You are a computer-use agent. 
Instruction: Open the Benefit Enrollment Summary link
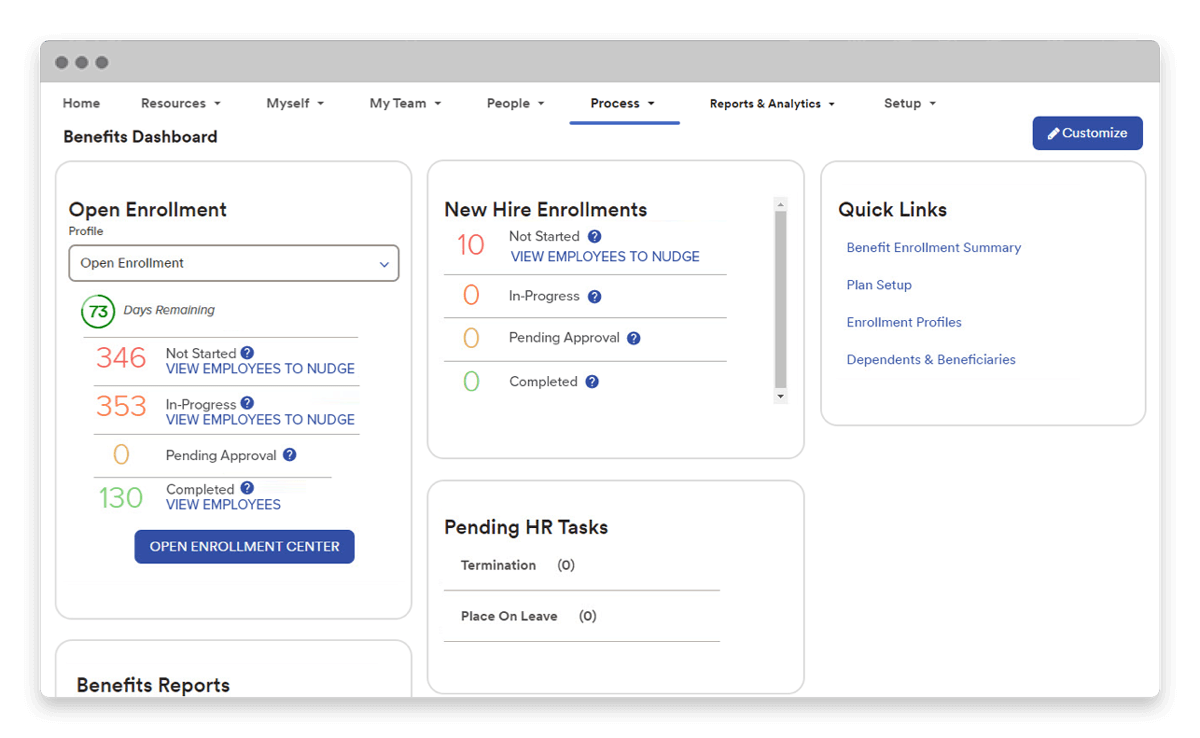[933, 248]
